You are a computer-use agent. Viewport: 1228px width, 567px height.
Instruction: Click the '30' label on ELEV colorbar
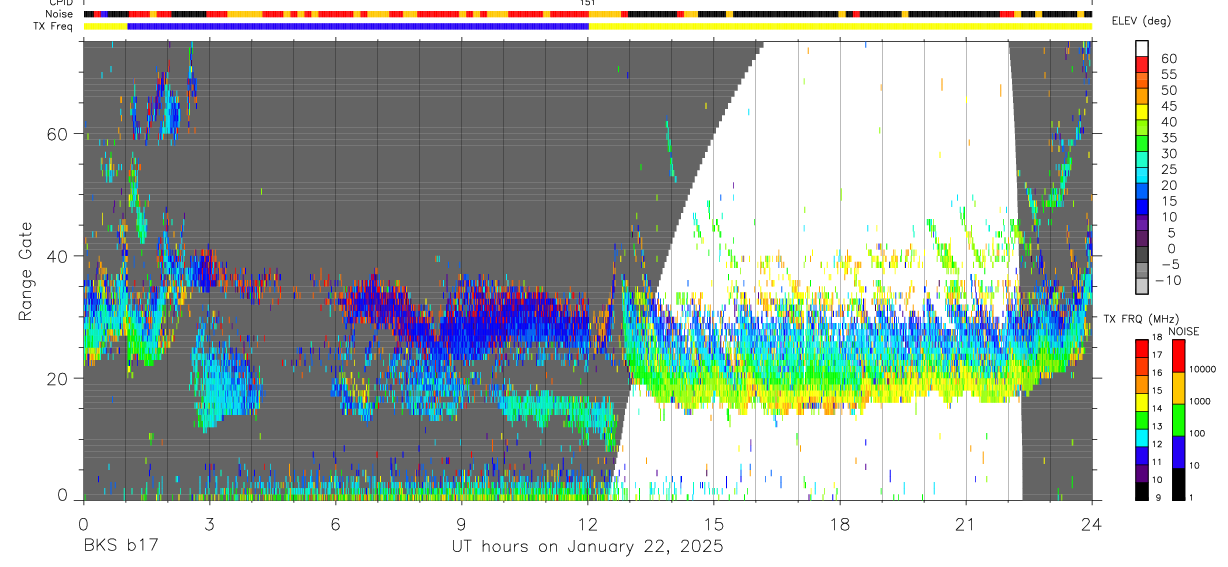click(1167, 153)
